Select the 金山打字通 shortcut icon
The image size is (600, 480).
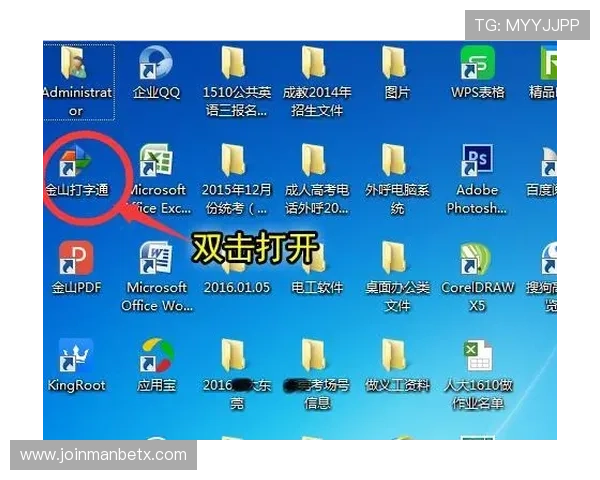click(x=75, y=161)
